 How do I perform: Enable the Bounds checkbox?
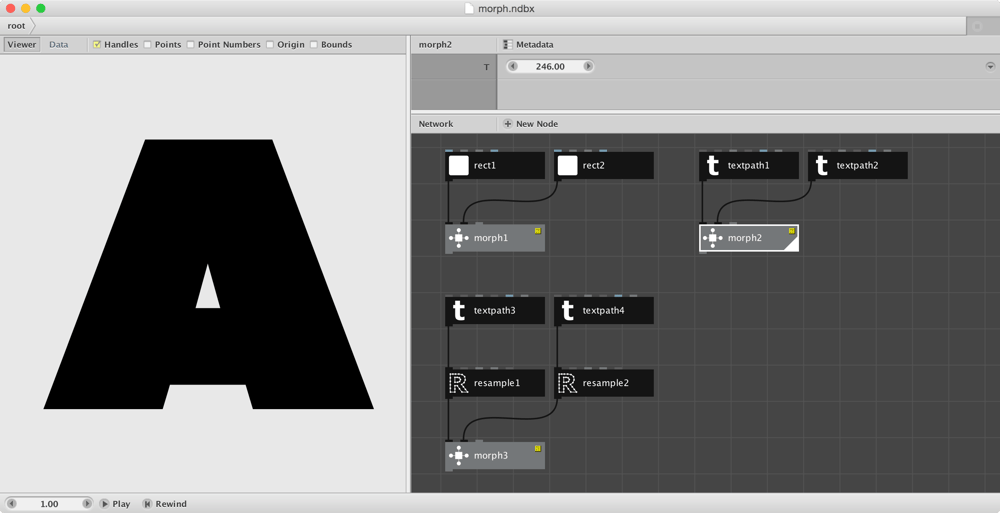coord(314,45)
